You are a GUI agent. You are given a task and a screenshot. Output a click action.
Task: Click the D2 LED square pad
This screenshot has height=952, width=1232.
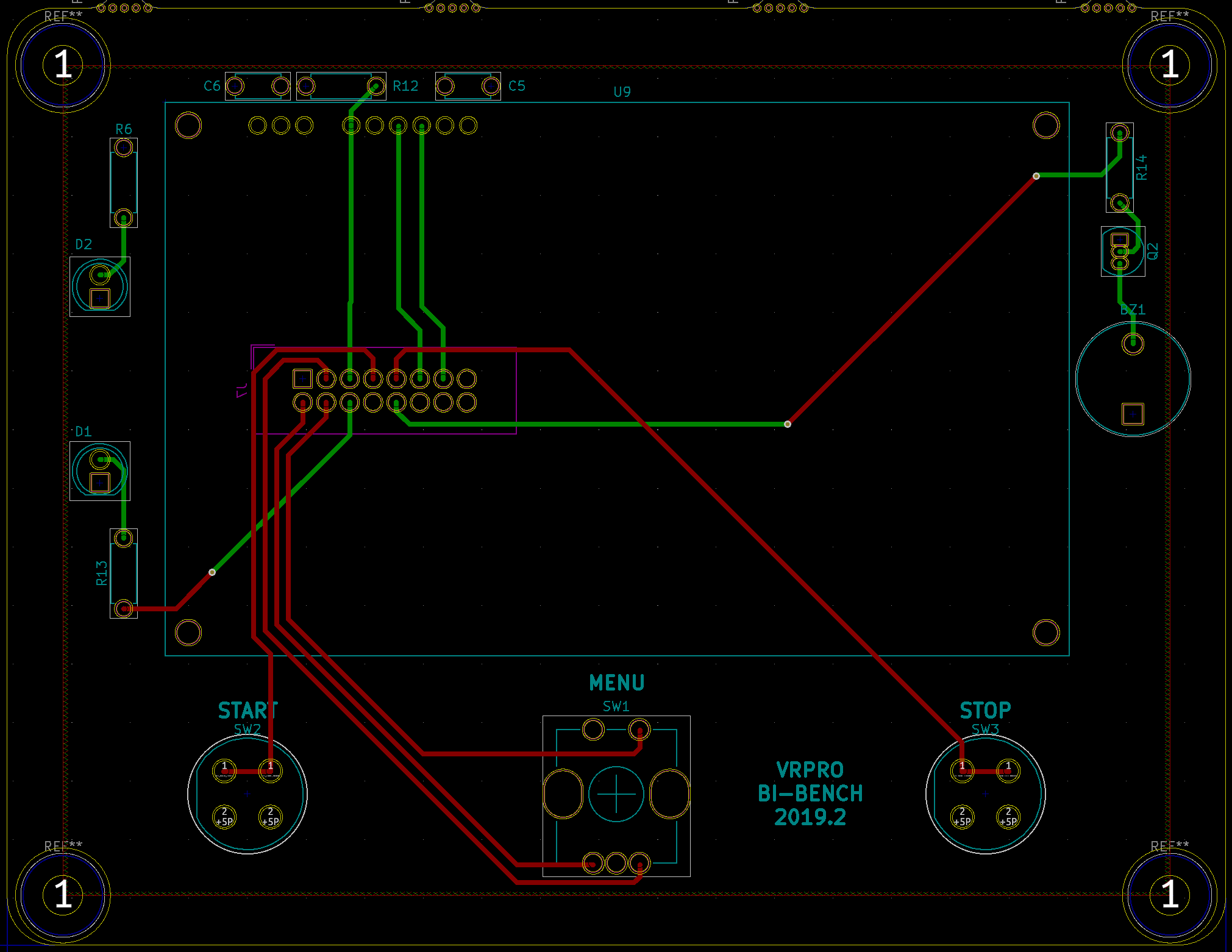pos(99,298)
